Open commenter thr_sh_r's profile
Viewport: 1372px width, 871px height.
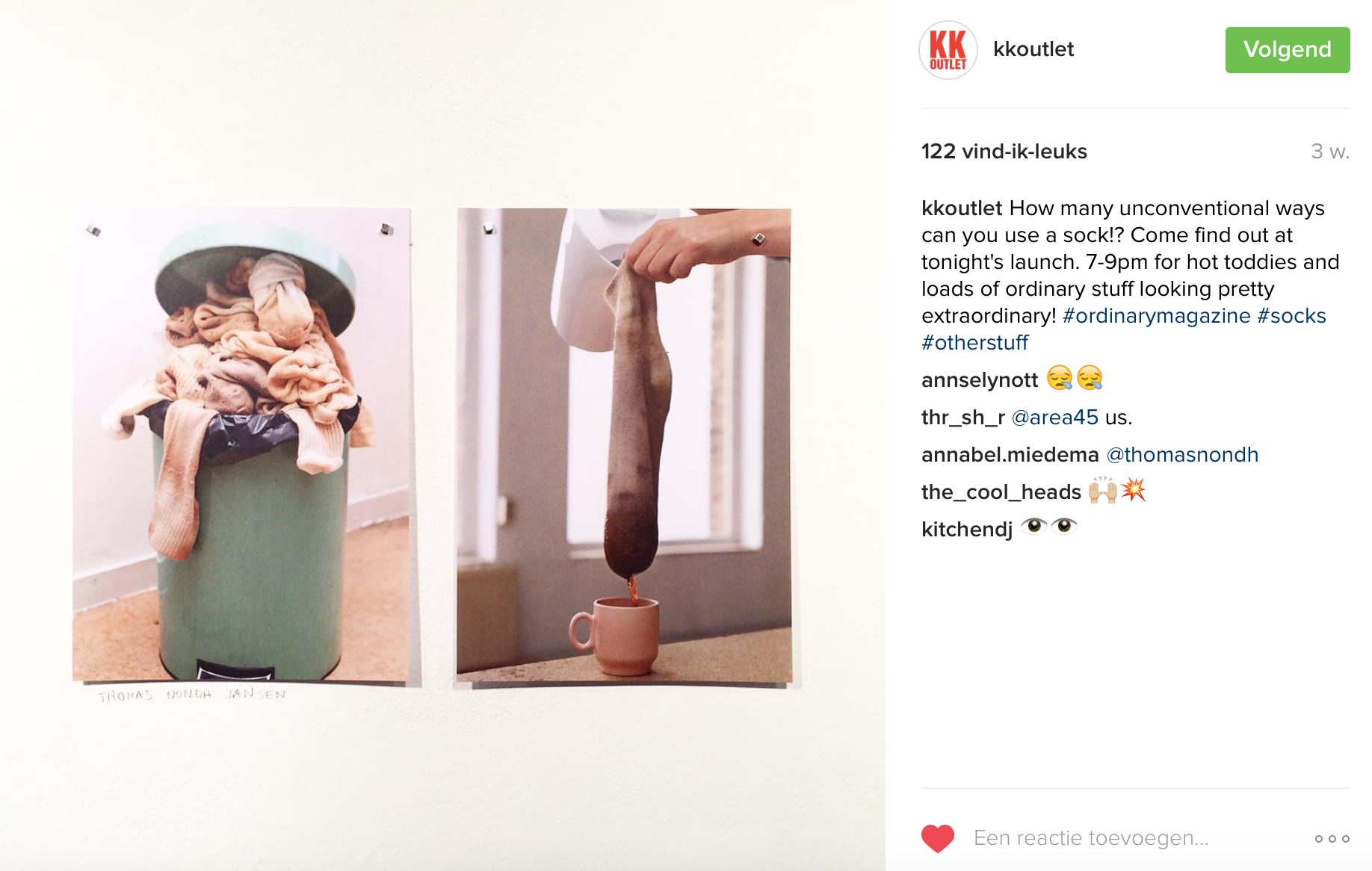(x=963, y=418)
